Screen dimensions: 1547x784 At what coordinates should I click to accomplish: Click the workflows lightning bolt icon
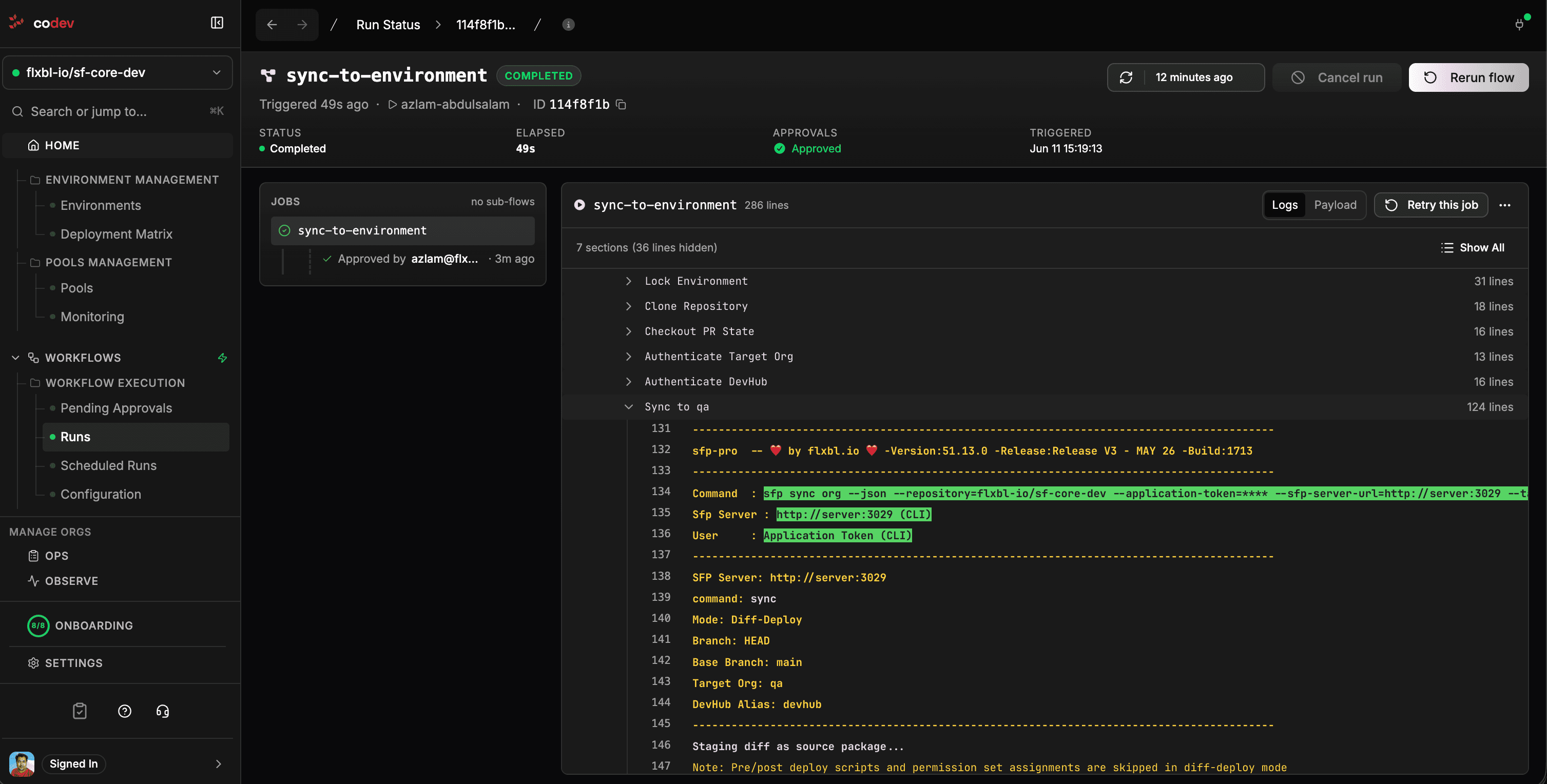(222, 358)
